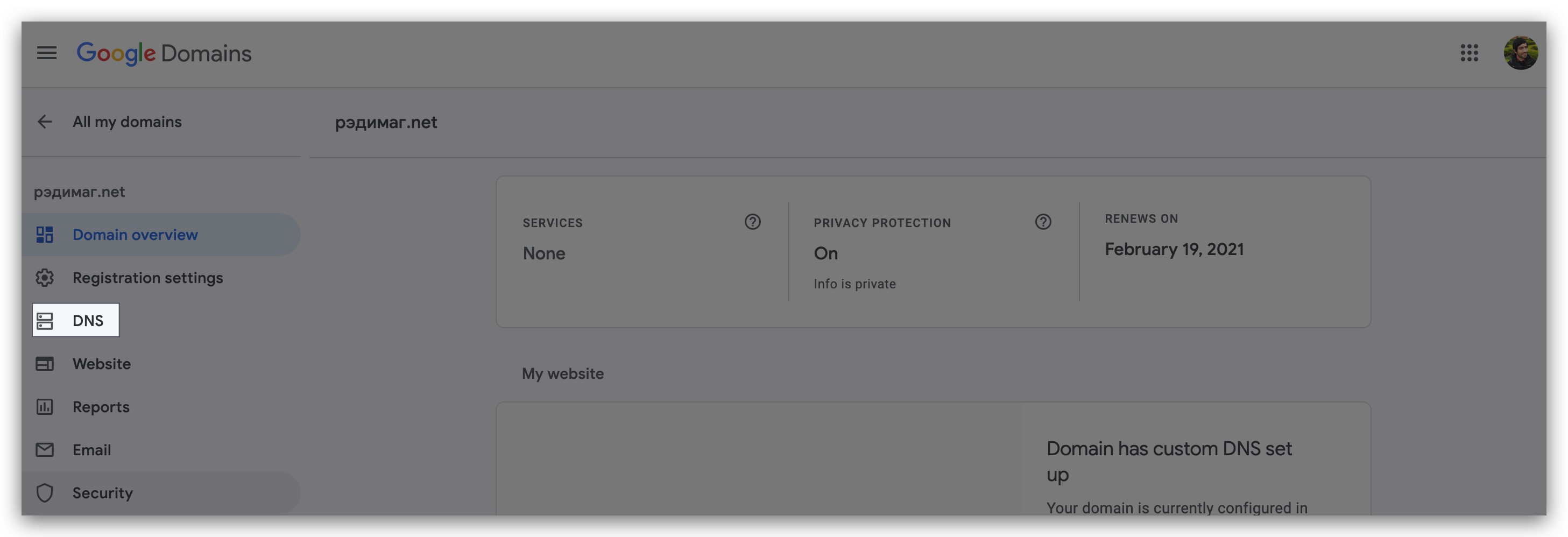Open the hamburger main menu
The image size is (1568, 537).
coord(46,53)
